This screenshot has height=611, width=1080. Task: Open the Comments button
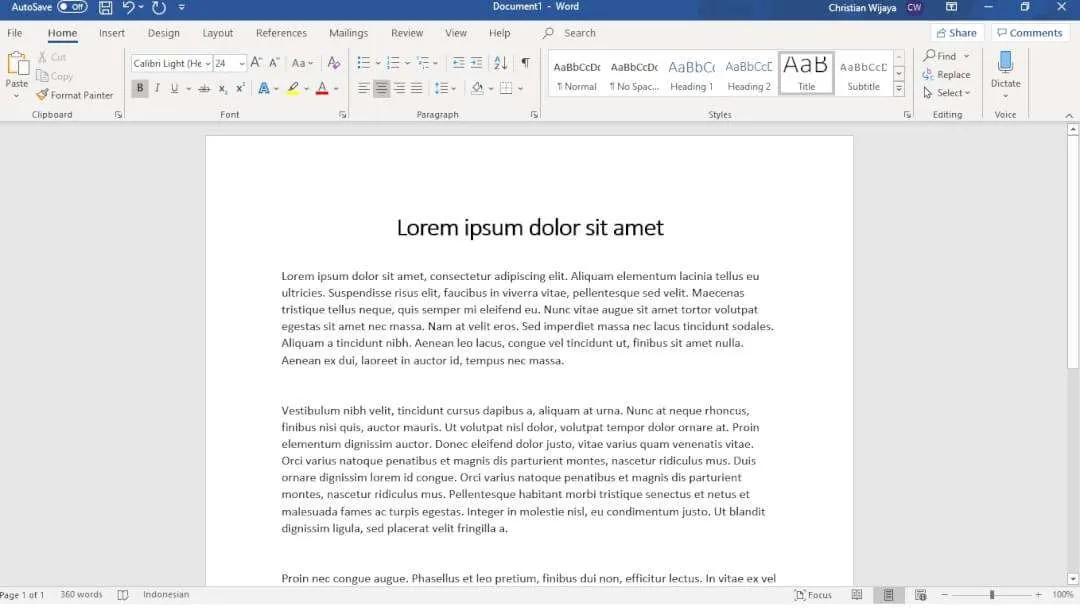click(x=1030, y=32)
